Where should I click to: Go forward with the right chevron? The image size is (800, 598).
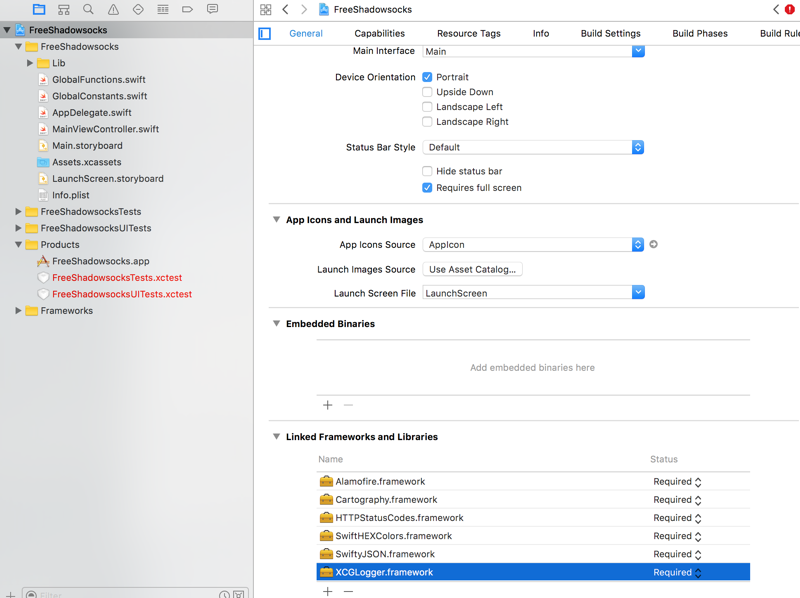[x=304, y=9]
